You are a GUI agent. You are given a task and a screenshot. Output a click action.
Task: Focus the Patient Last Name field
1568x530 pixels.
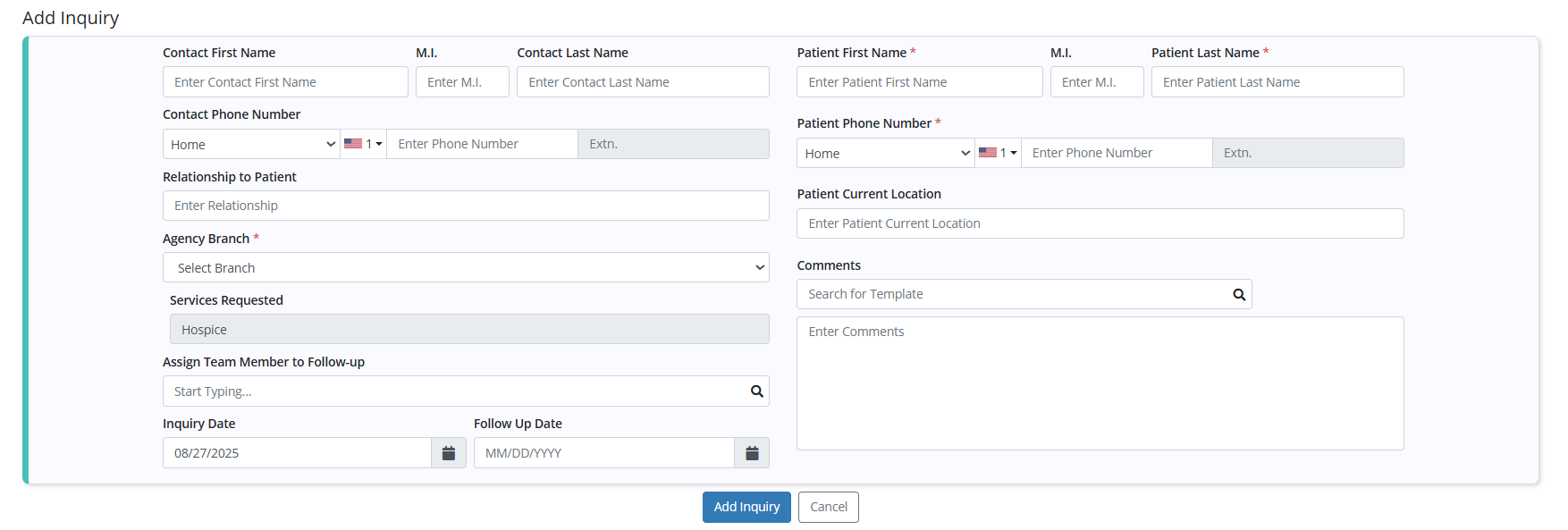(1277, 82)
